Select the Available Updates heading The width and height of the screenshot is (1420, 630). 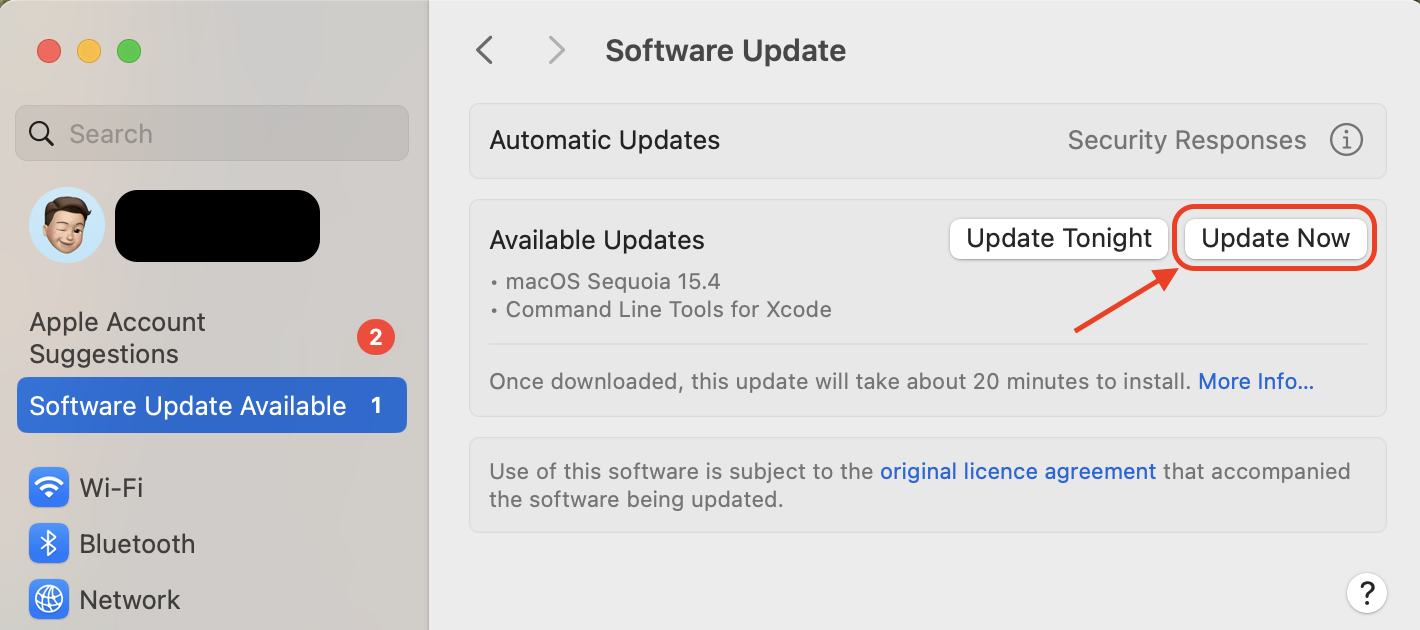pos(596,239)
